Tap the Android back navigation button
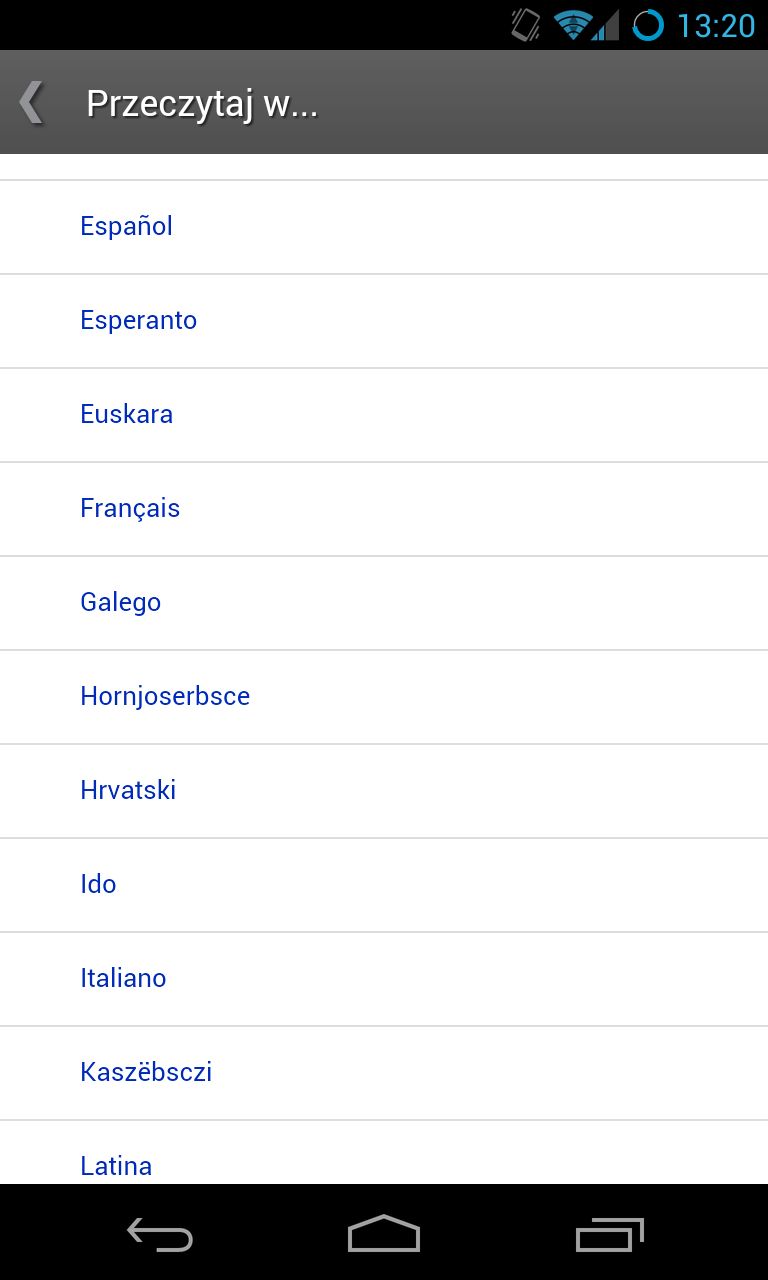The height and width of the screenshot is (1280, 768). click(160, 1235)
